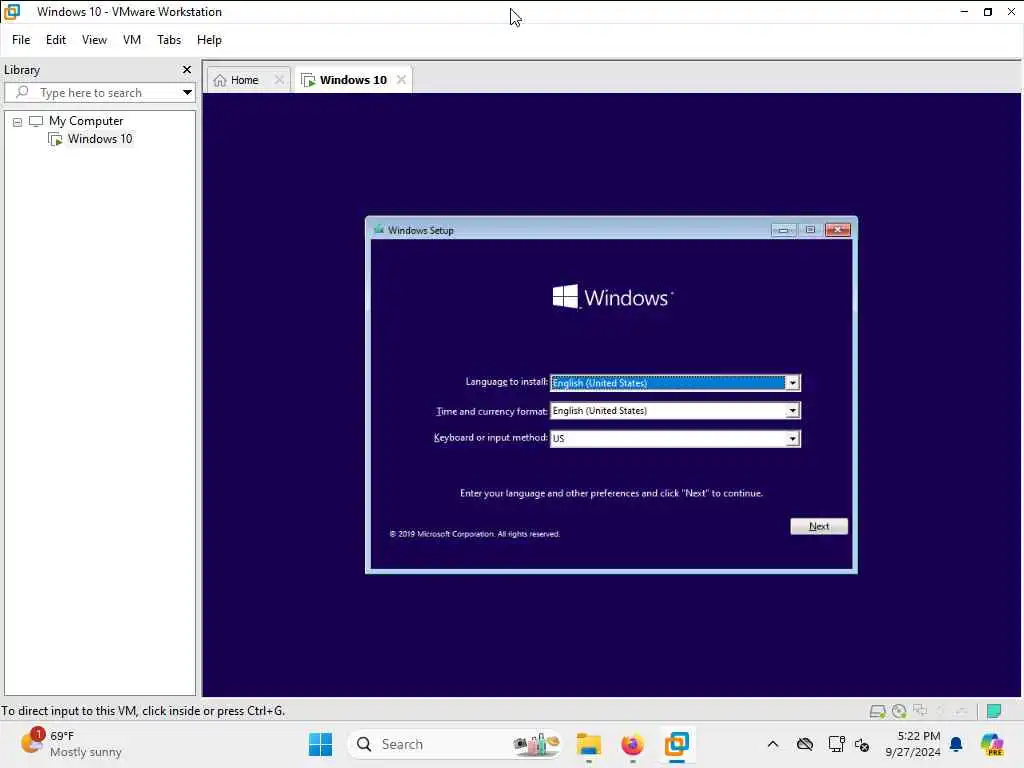Click the VMware Workstation taskbar icon

point(677,744)
